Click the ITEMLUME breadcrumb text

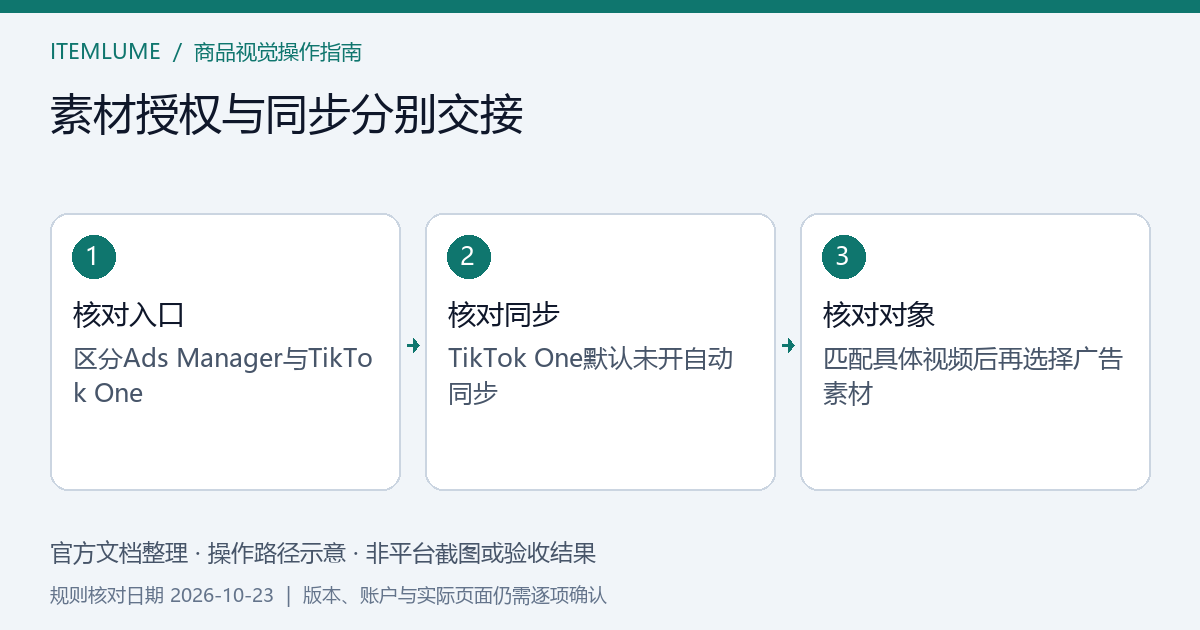point(105,52)
